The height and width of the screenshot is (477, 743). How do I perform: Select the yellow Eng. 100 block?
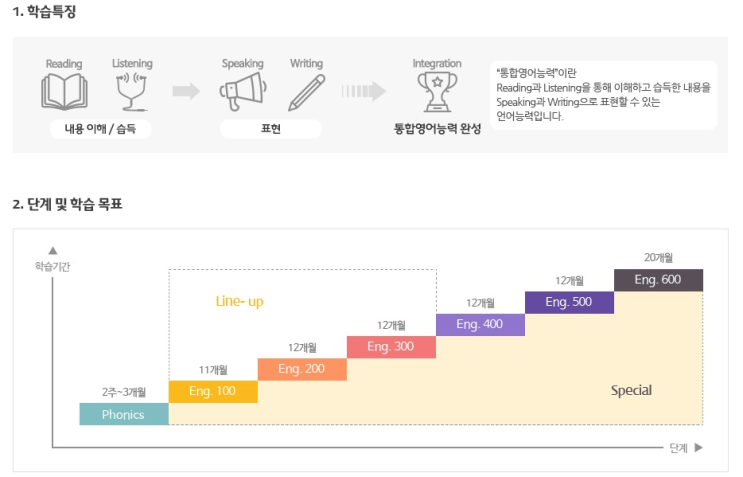(213, 391)
